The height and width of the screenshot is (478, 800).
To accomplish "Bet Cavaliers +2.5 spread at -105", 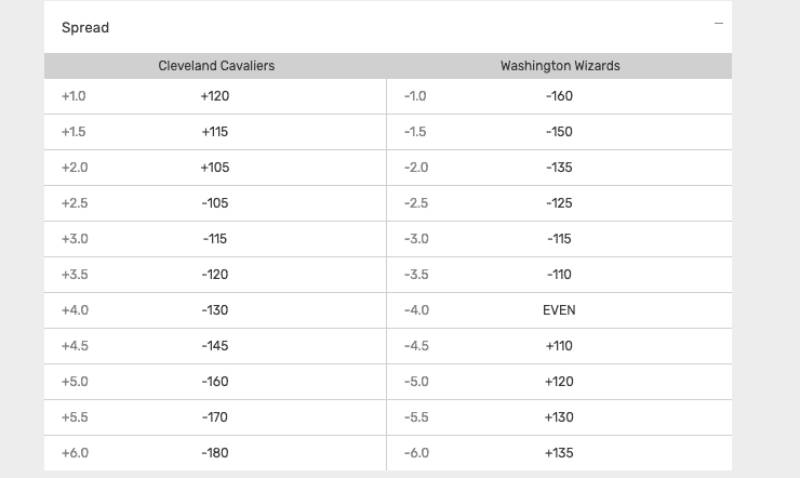I will (215, 203).
